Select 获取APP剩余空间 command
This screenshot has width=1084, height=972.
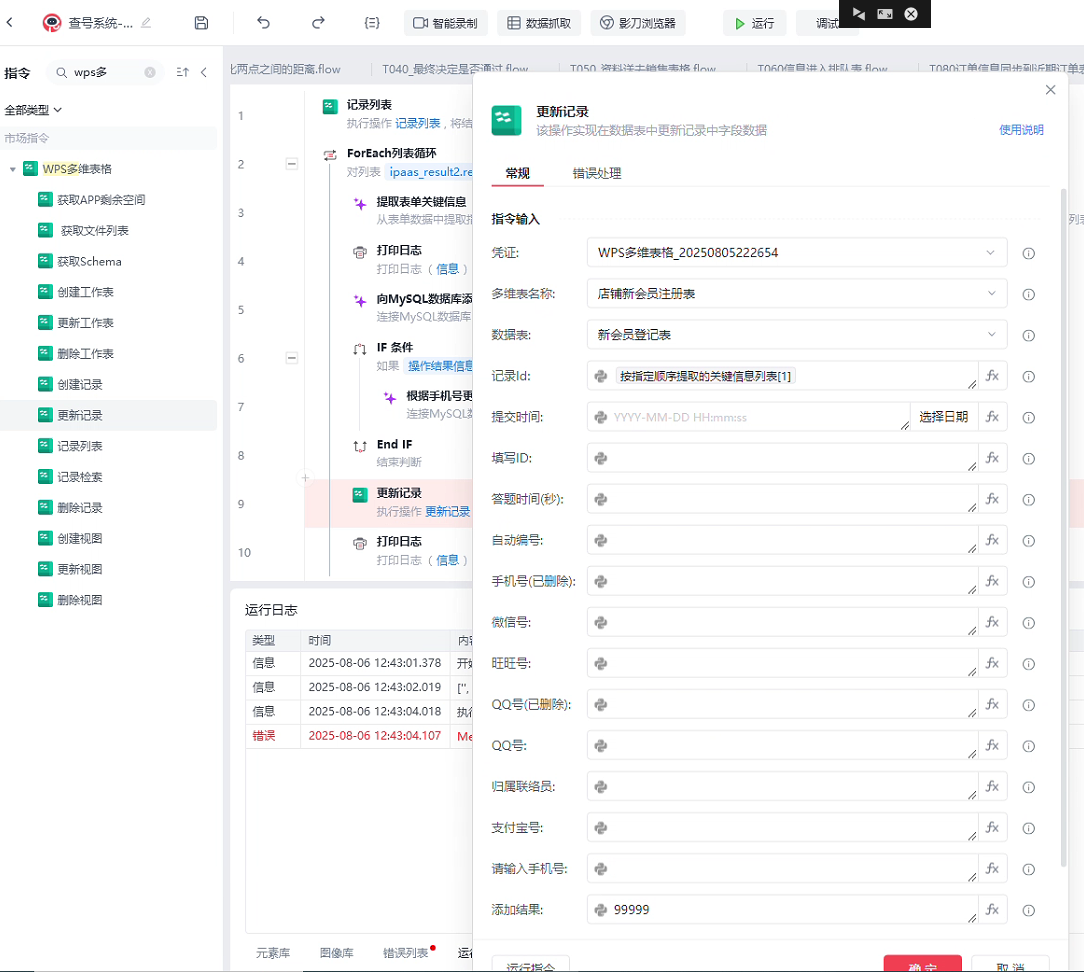pos(101,200)
